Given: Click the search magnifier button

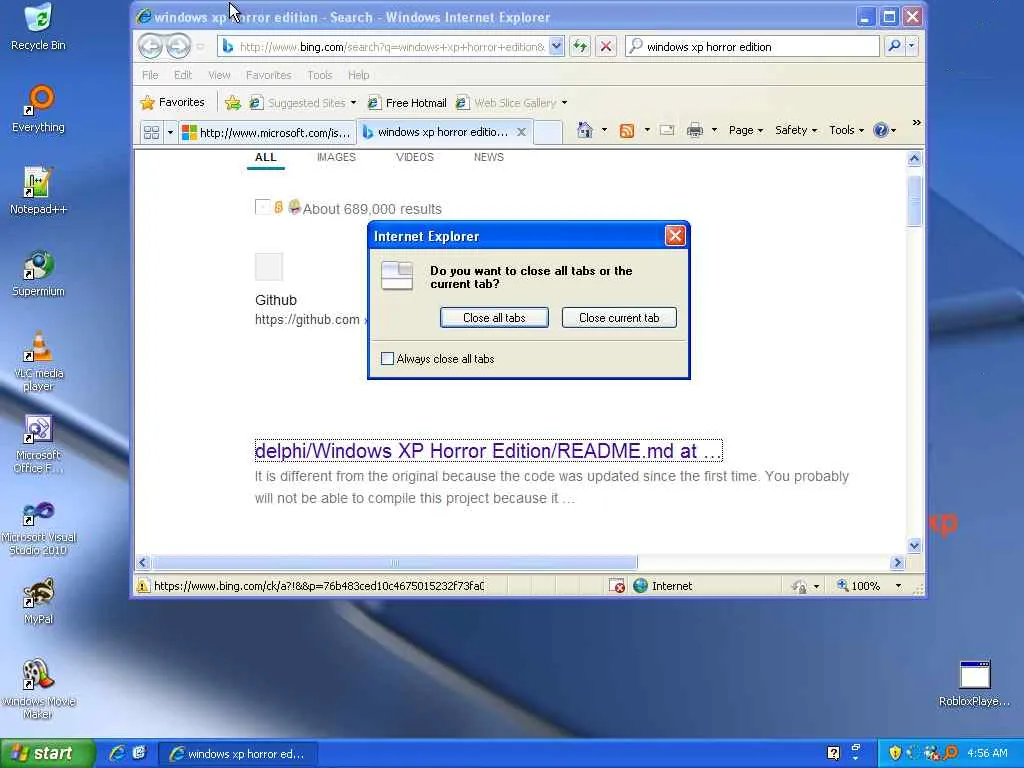Looking at the screenshot, I should click(x=894, y=46).
